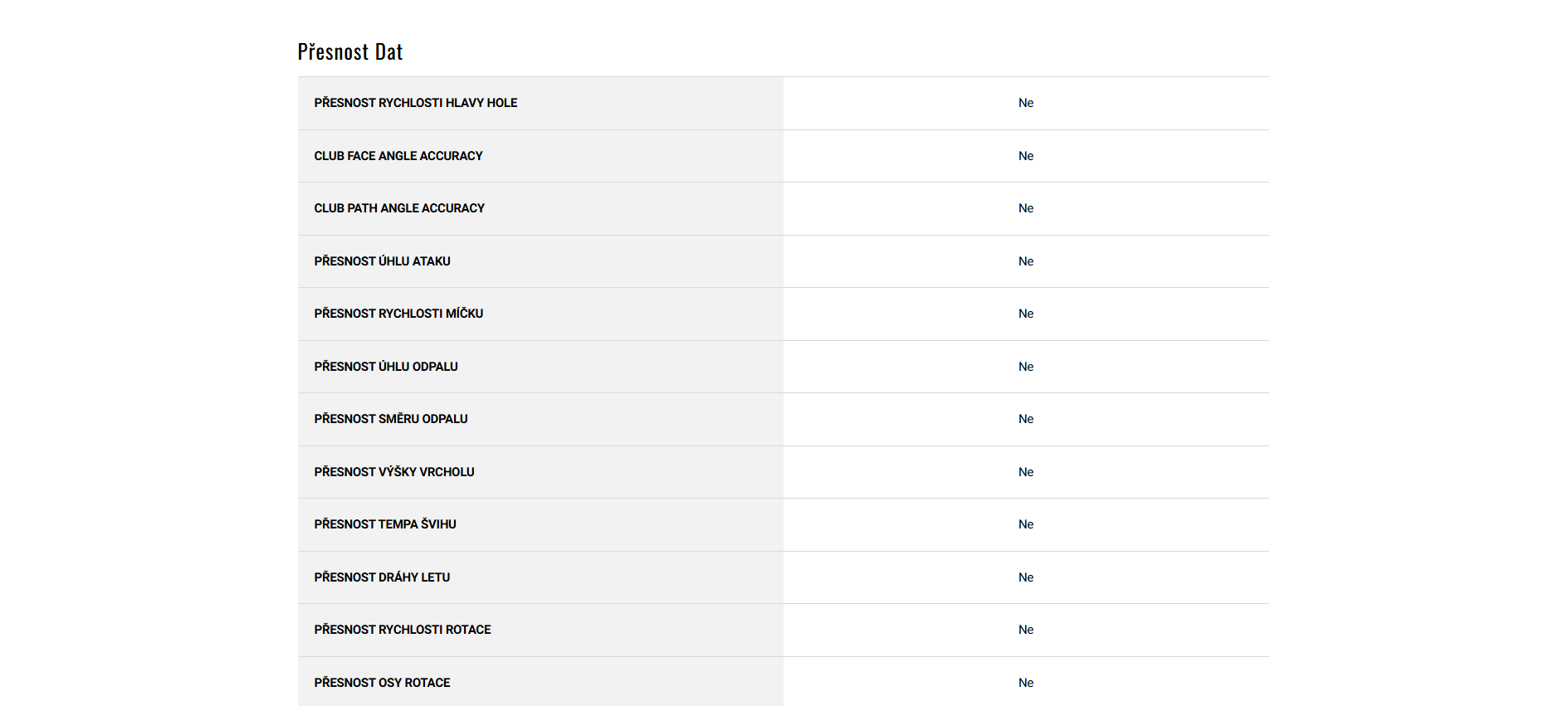Image resolution: width=1568 pixels, height=706 pixels.
Task: Select the "Přesnost rychlosti hlavy hole" row label
Action: 415,103
